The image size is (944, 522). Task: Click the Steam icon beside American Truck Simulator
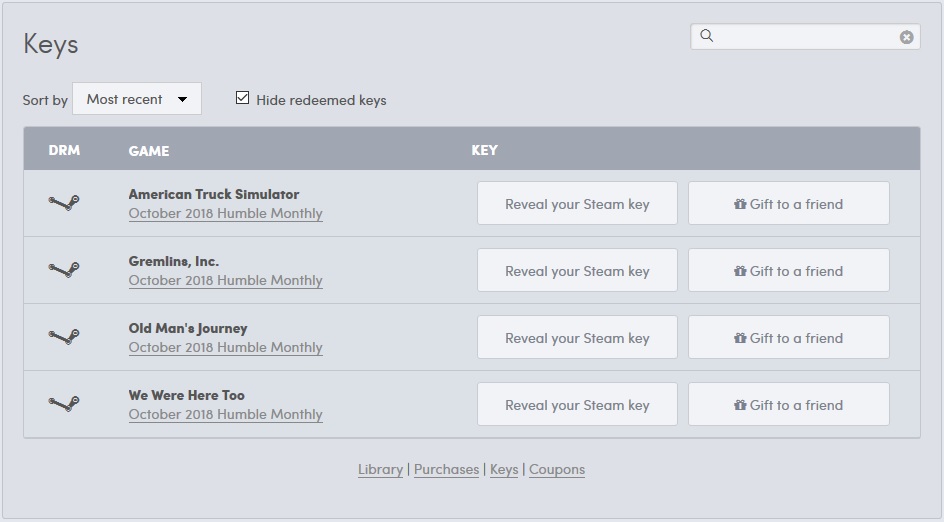click(x=64, y=203)
